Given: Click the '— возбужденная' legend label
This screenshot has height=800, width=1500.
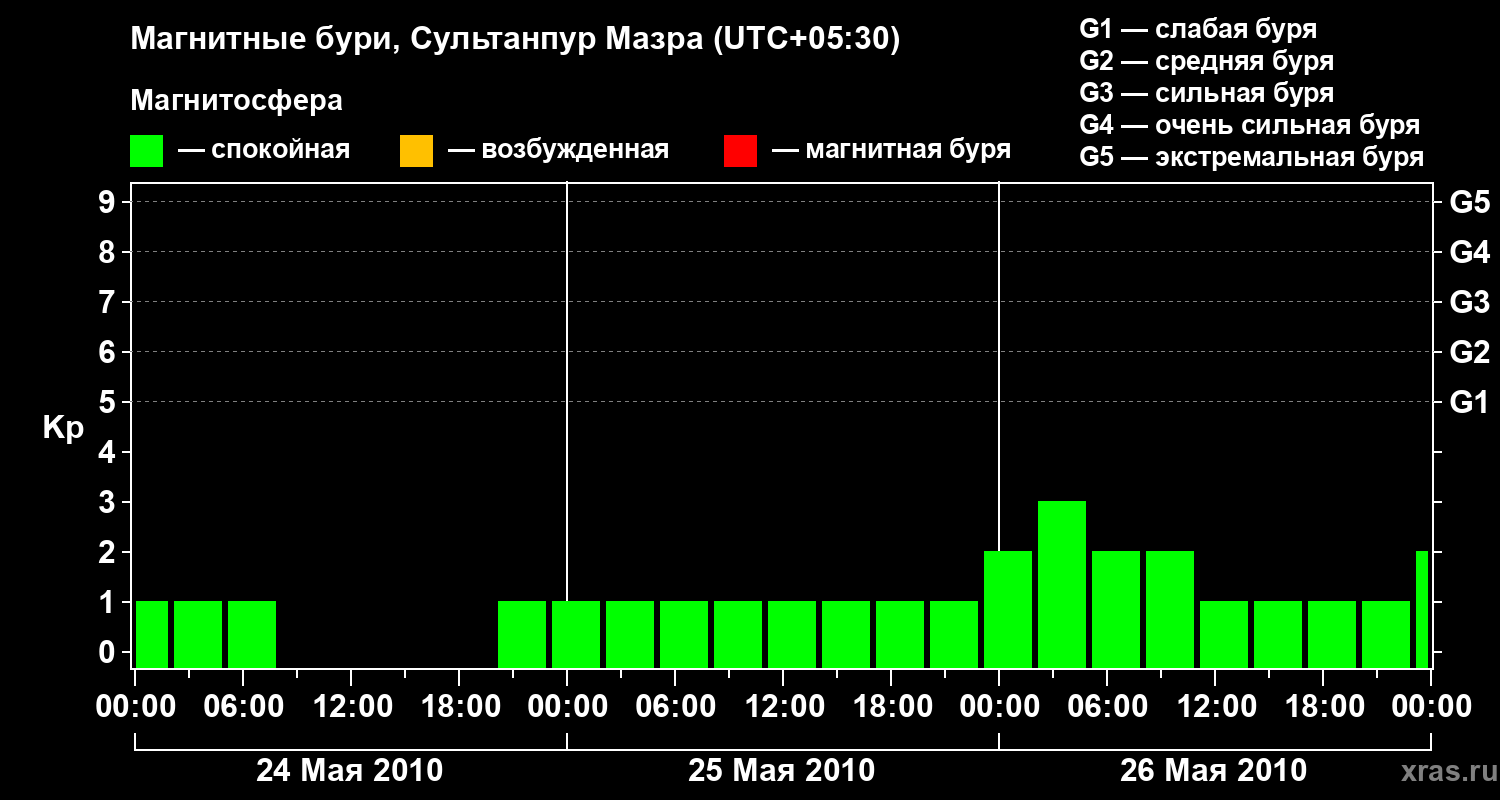Looking at the screenshot, I should click(559, 151).
